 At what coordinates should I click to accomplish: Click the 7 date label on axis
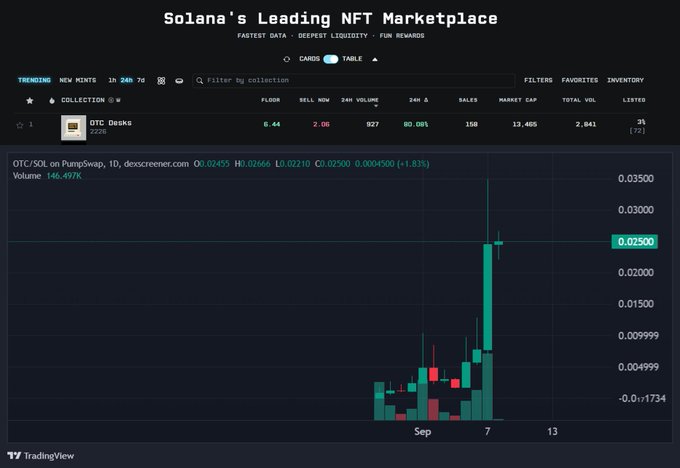[x=487, y=432]
